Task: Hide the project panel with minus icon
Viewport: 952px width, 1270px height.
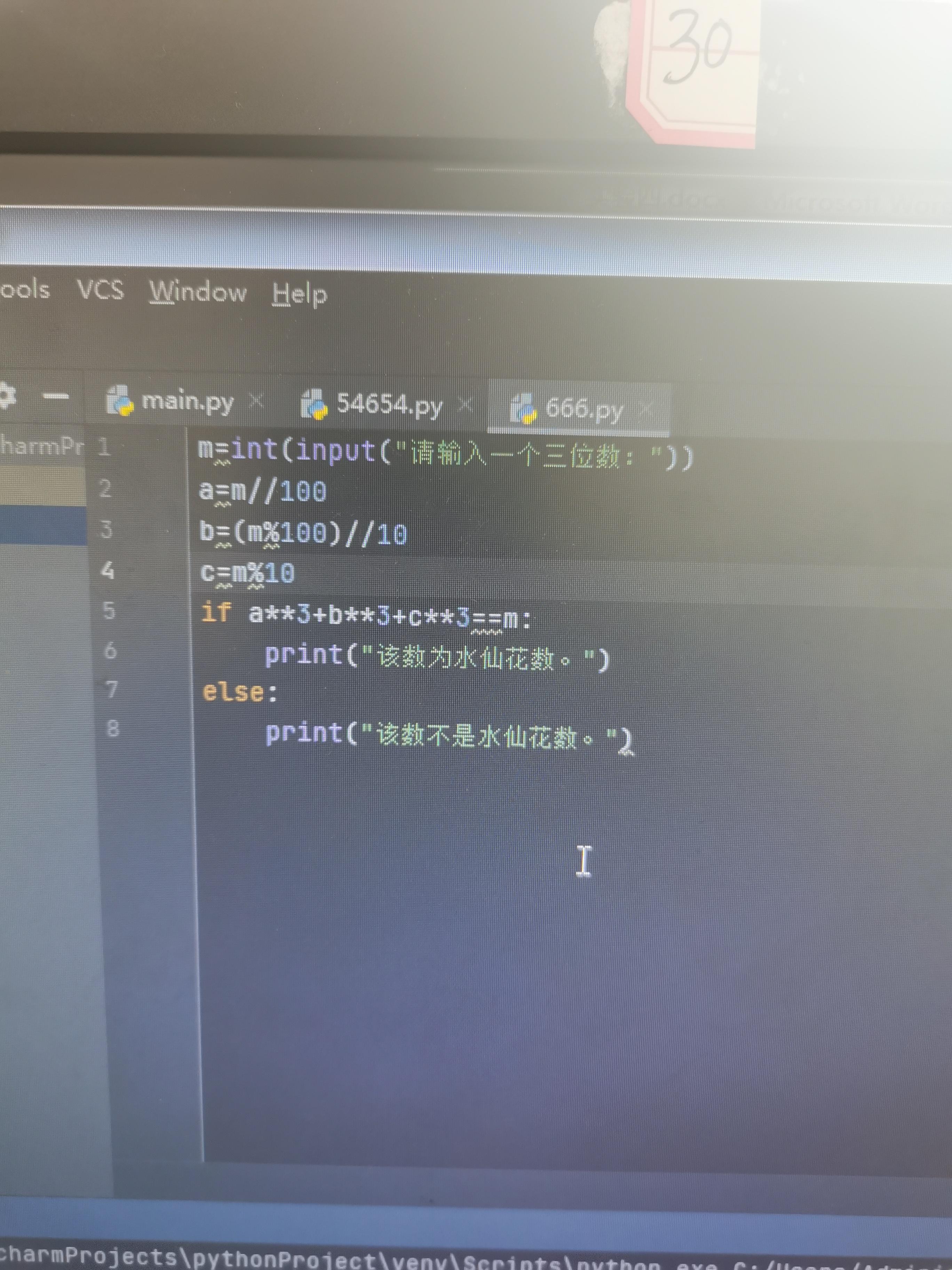Action: click(56, 396)
